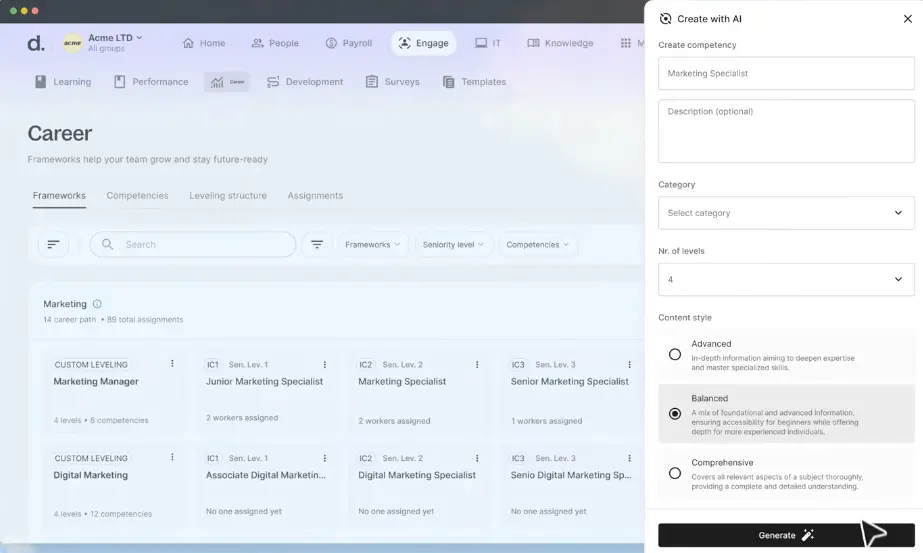Viewport: 923px width, 553px height.
Task: Open the Templates sub-section
Action: click(474, 82)
